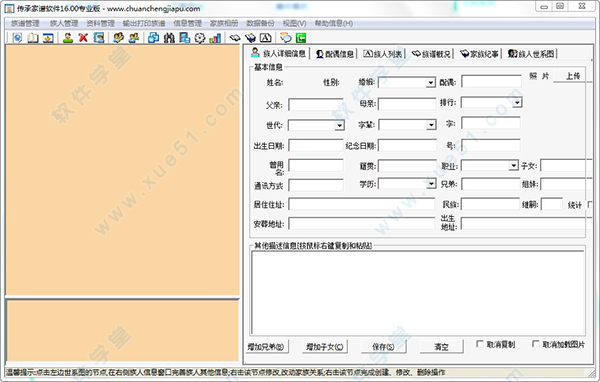600x382 pixels.
Task: Click the green exit toolbar icon
Action: coord(301,38)
